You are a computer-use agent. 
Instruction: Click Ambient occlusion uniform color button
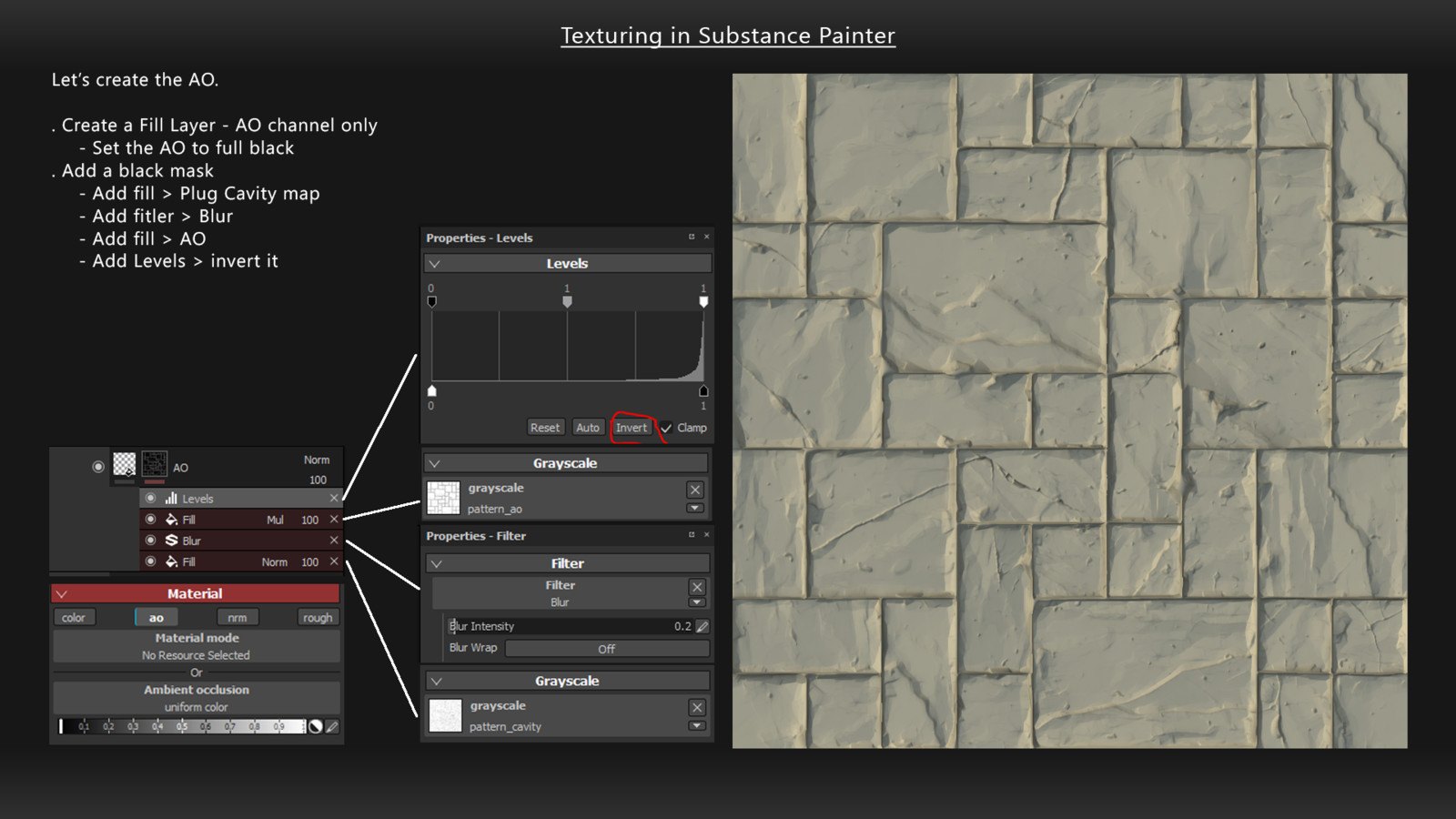197,698
